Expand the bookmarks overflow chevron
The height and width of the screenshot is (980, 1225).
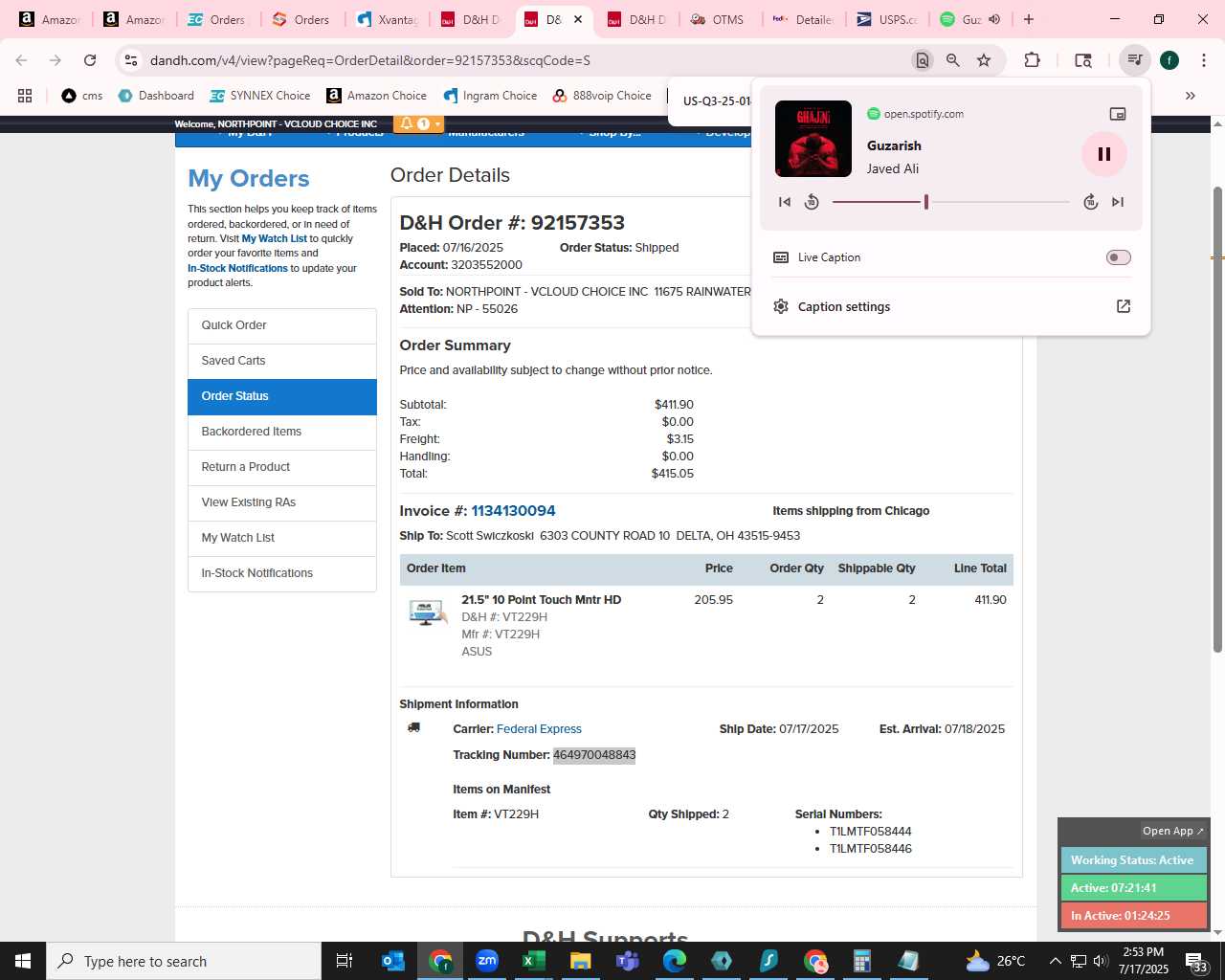pyautogui.click(x=1191, y=96)
